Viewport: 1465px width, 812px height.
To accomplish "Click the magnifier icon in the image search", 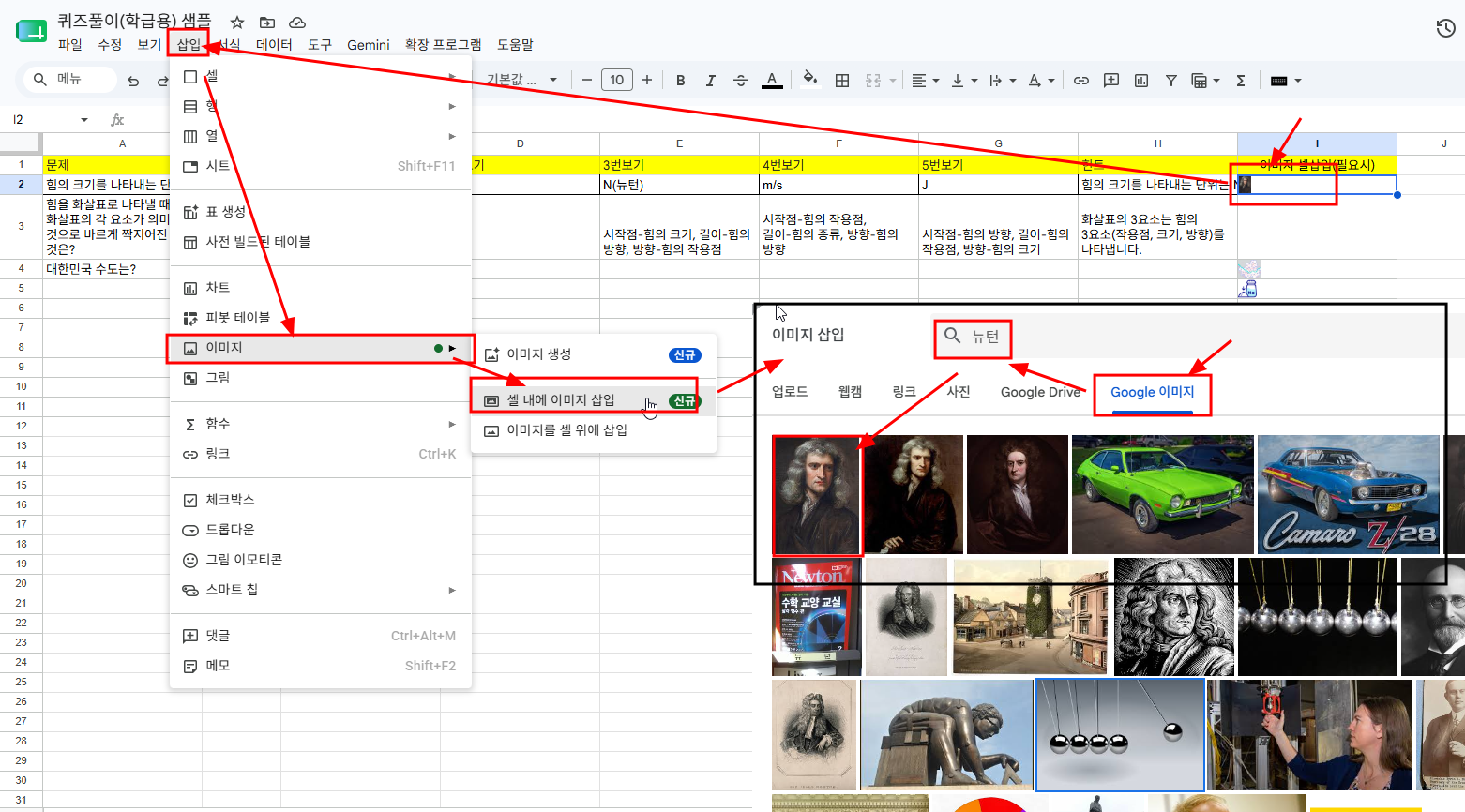I will point(952,336).
